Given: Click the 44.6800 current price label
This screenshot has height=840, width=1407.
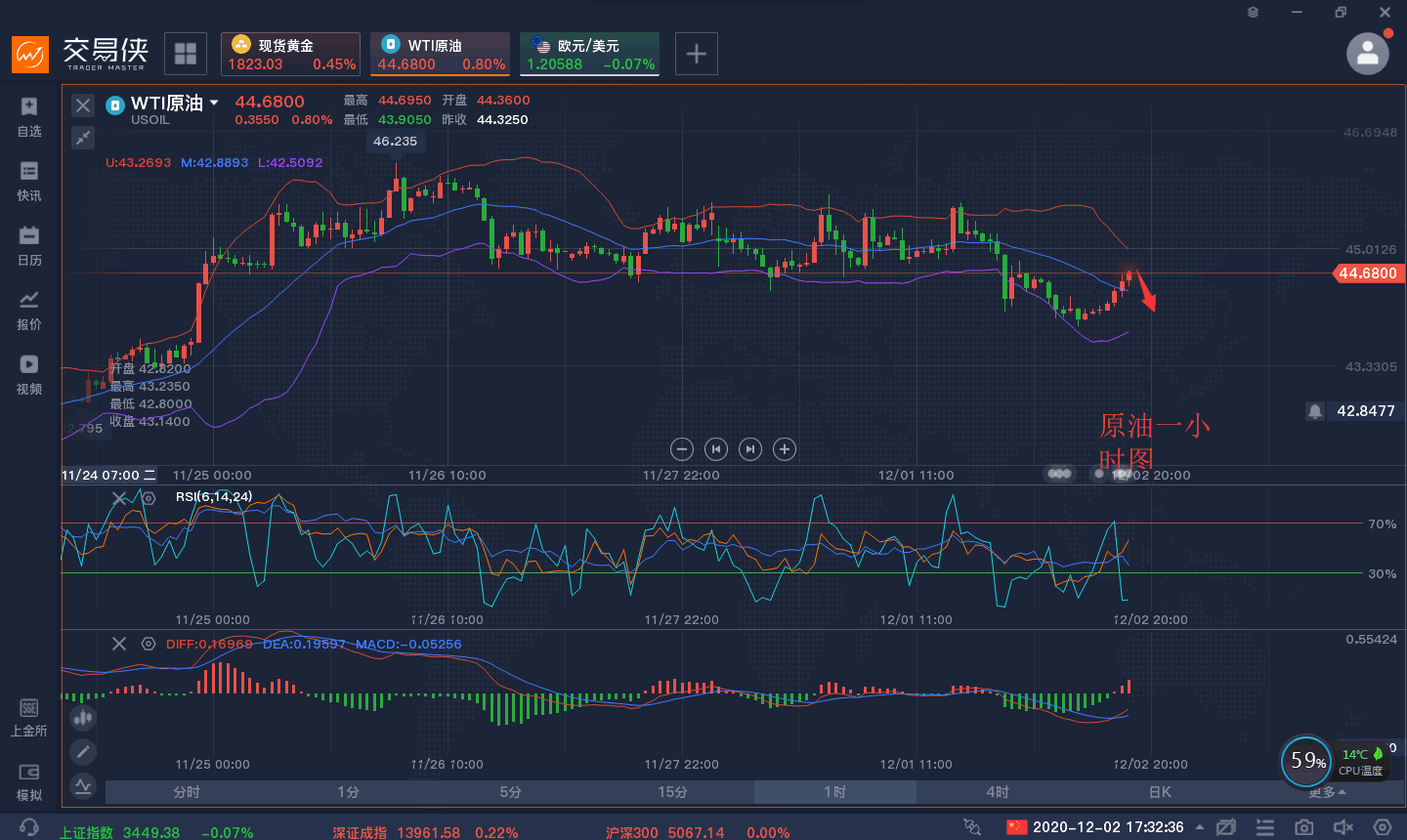Looking at the screenshot, I should [x=1367, y=273].
